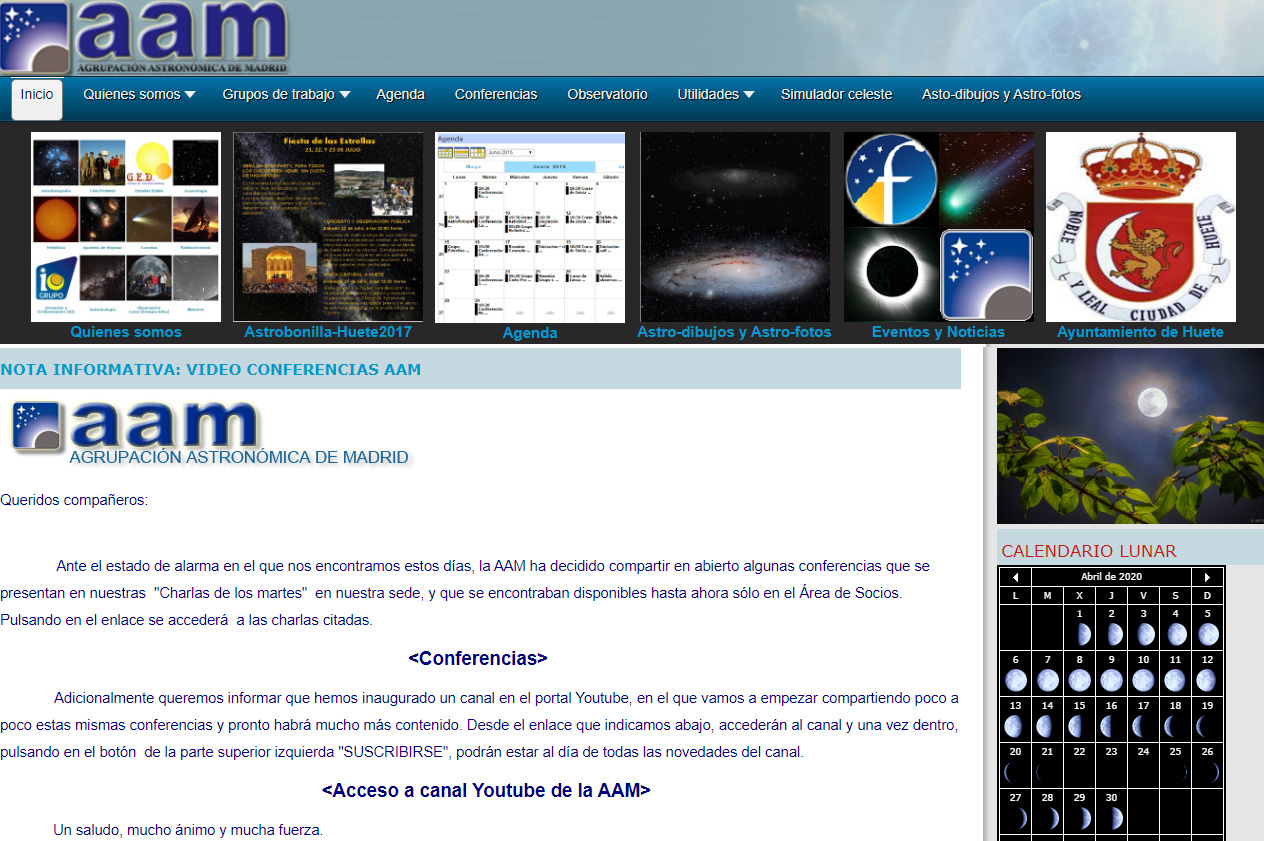This screenshot has height=841, width=1264.
Task: Go to the Simulador celeste page
Action: [836, 95]
